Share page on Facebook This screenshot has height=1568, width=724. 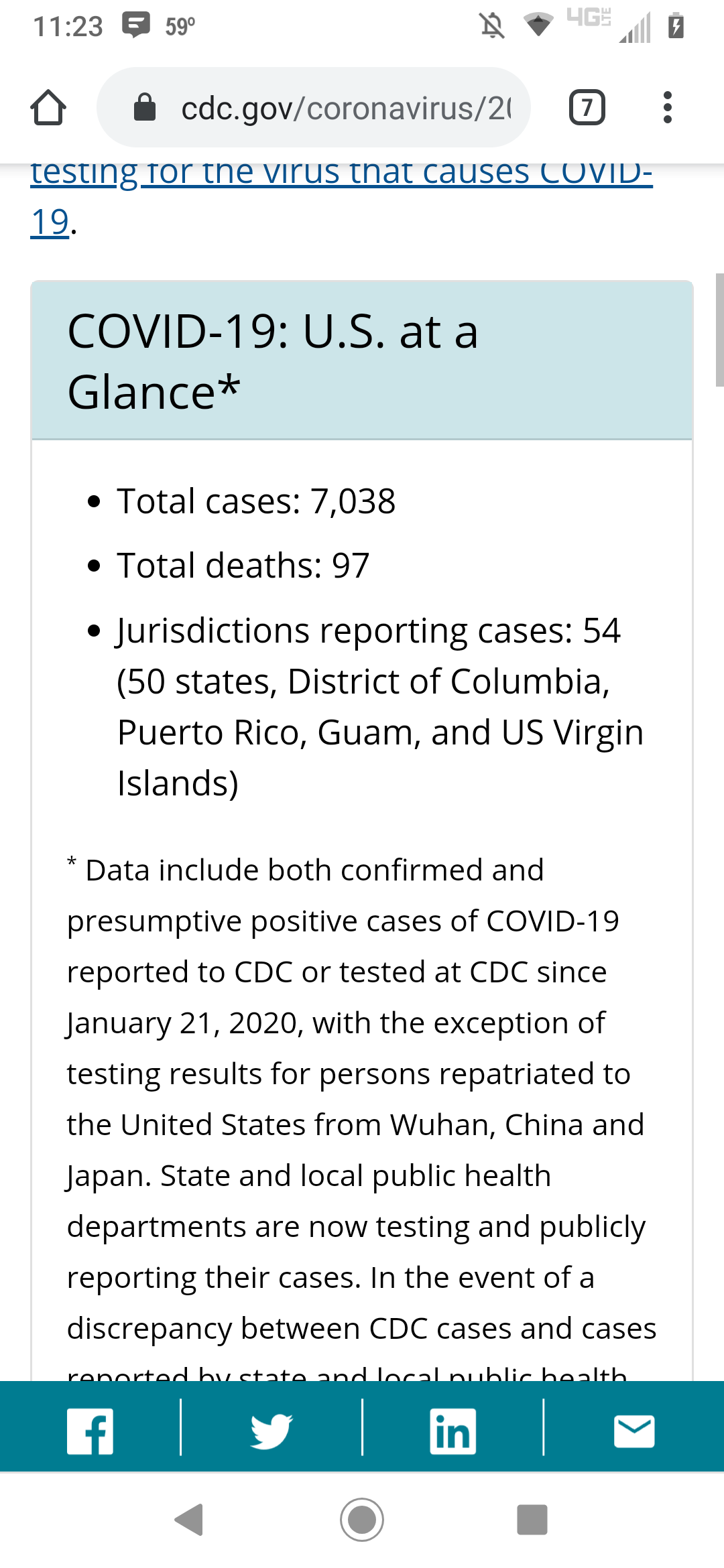pyautogui.click(x=90, y=1431)
